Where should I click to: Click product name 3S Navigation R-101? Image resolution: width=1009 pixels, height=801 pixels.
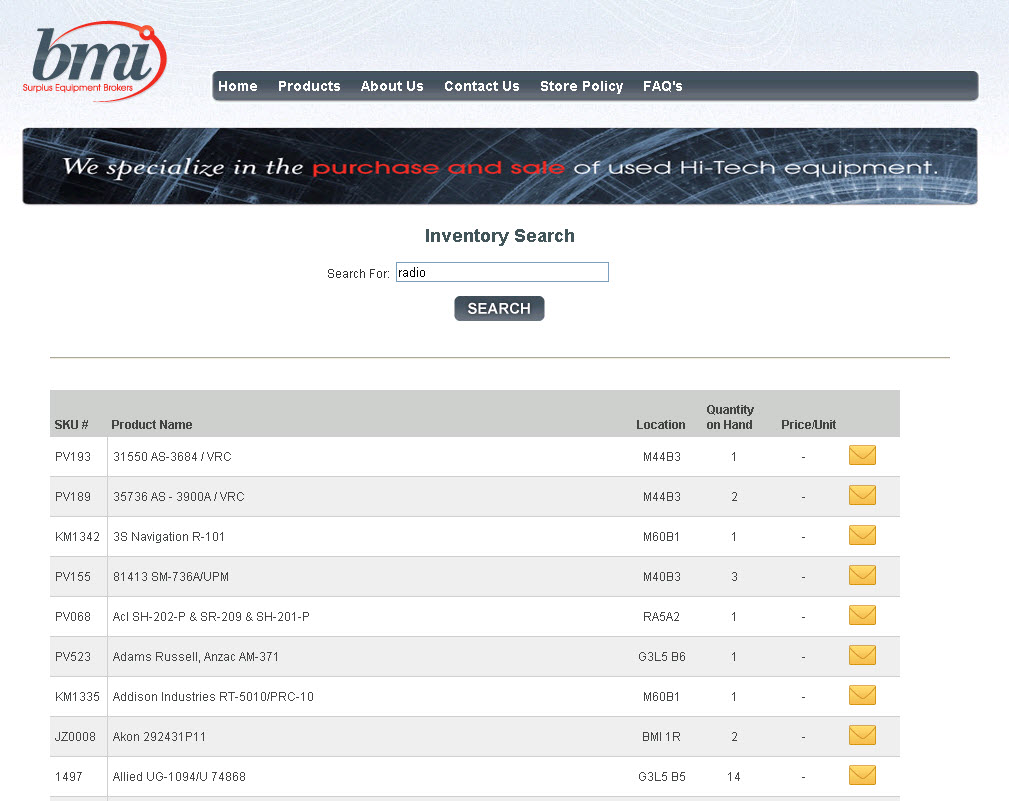pyautogui.click(x=169, y=537)
